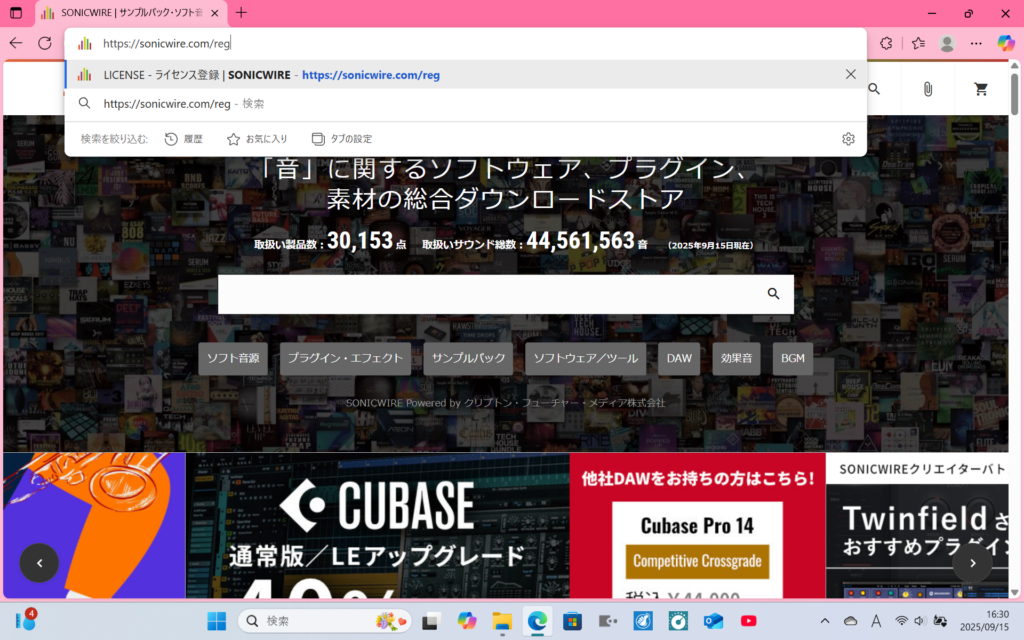The height and width of the screenshot is (640, 1024).
Task: Open the shopping cart icon
Action: coord(981,89)
